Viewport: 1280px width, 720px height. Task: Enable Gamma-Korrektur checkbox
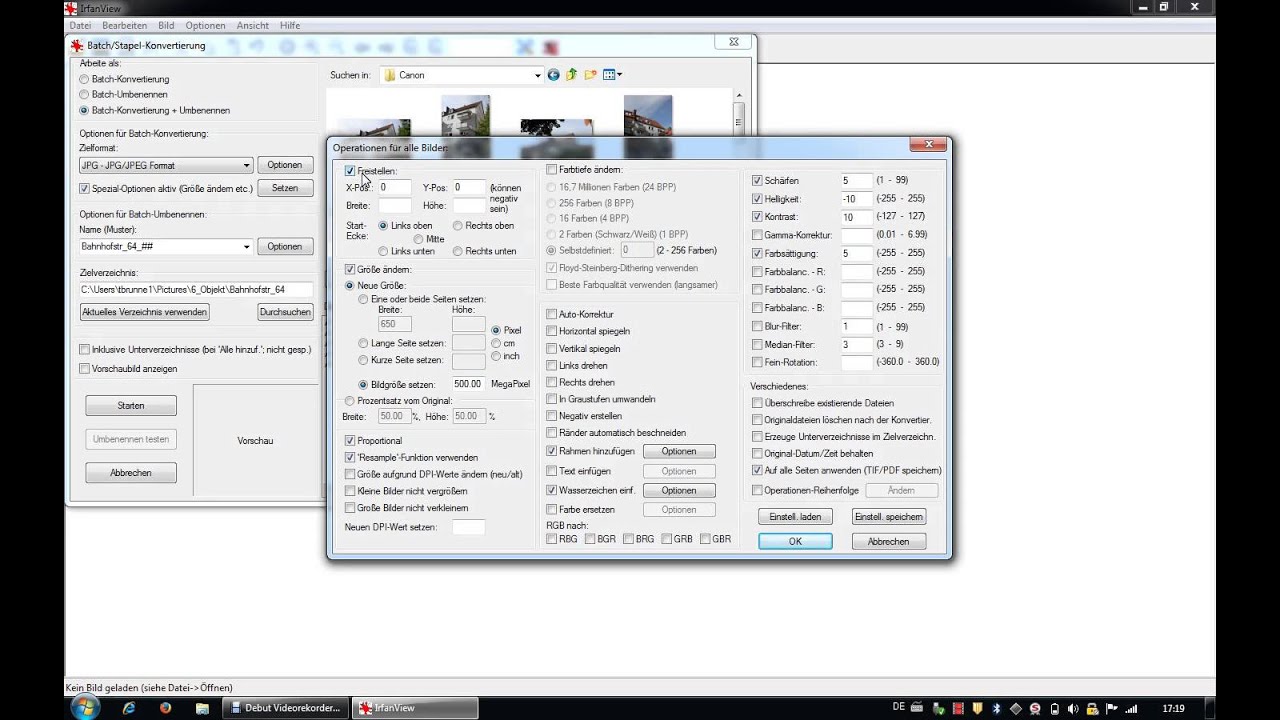[757, 235]
